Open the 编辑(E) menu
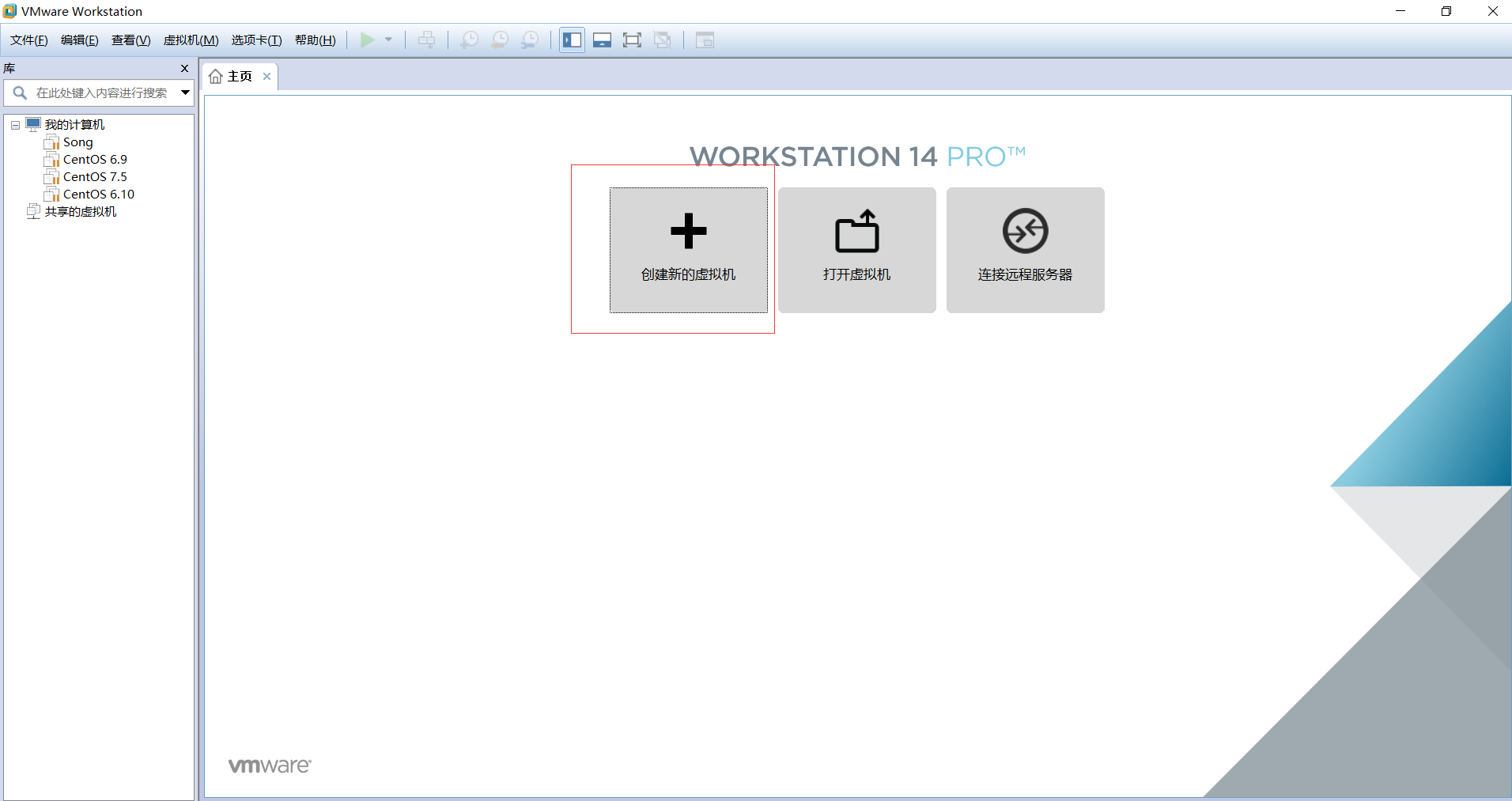 coord(80,40)
